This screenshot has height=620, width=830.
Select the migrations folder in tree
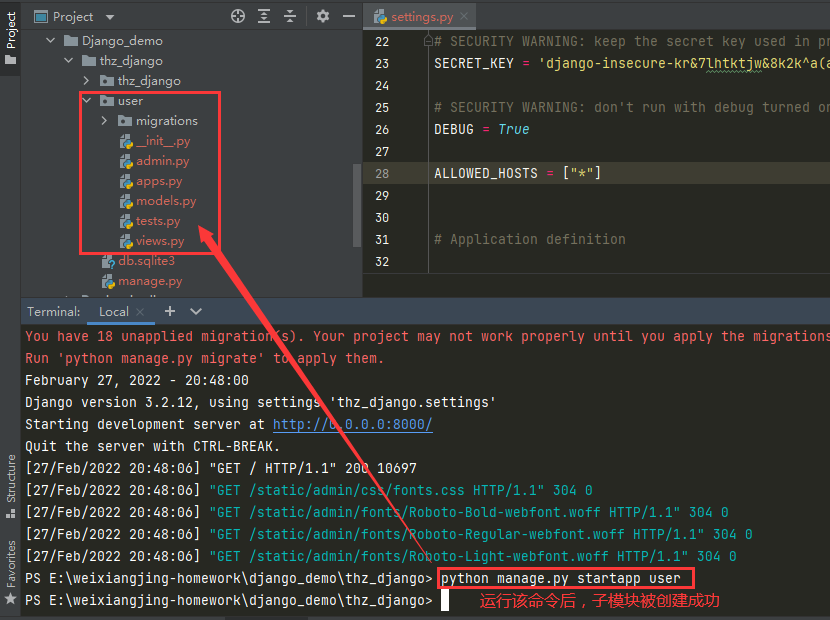[167, 121]
